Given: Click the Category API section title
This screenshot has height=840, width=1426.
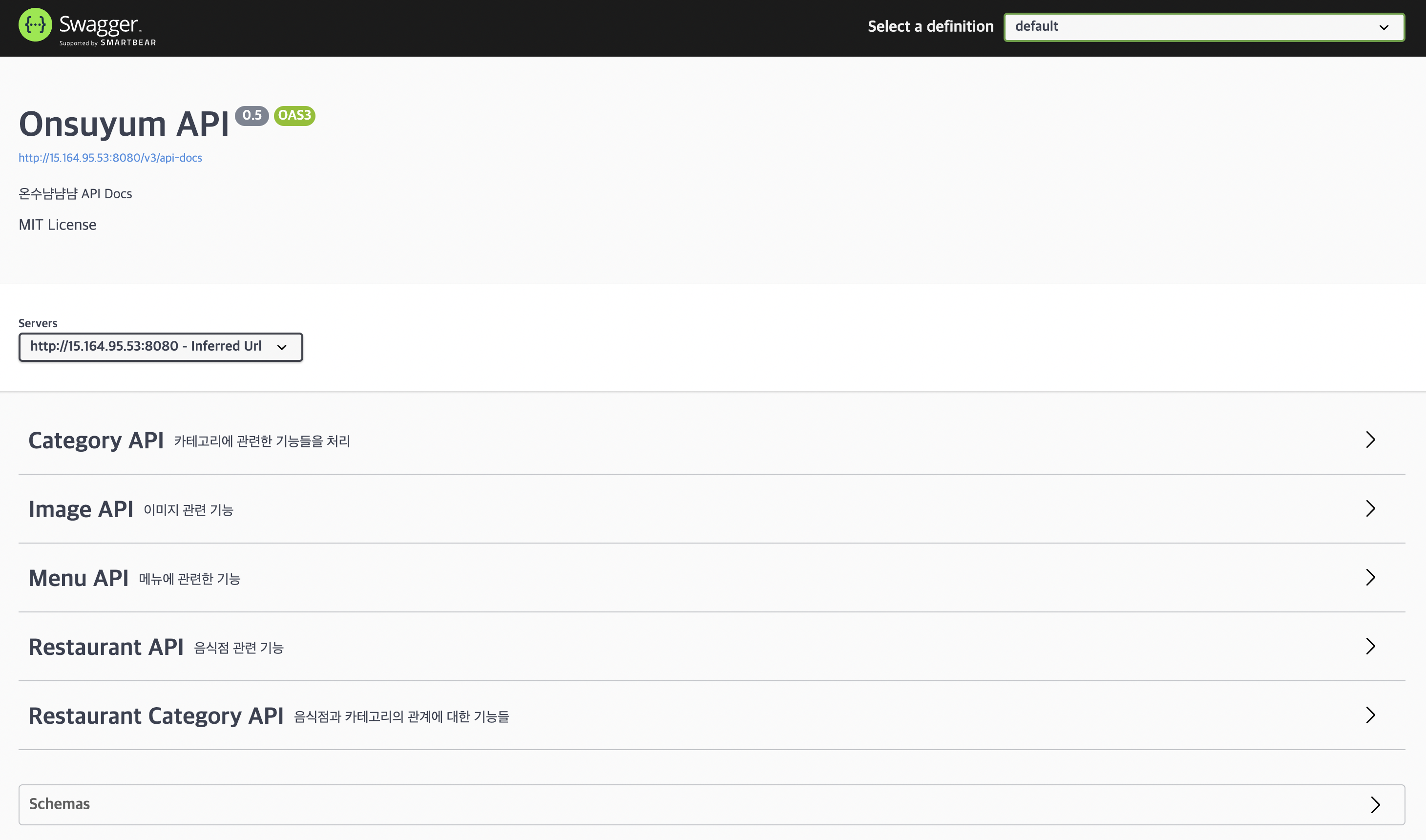Looking at the screenshot, I should [x=96, y=441].
